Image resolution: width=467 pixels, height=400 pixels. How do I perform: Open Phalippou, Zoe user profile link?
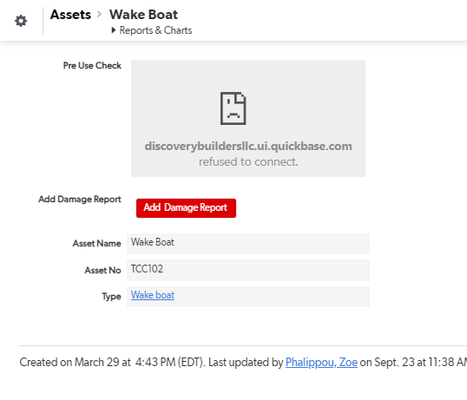tap(321, 362)
